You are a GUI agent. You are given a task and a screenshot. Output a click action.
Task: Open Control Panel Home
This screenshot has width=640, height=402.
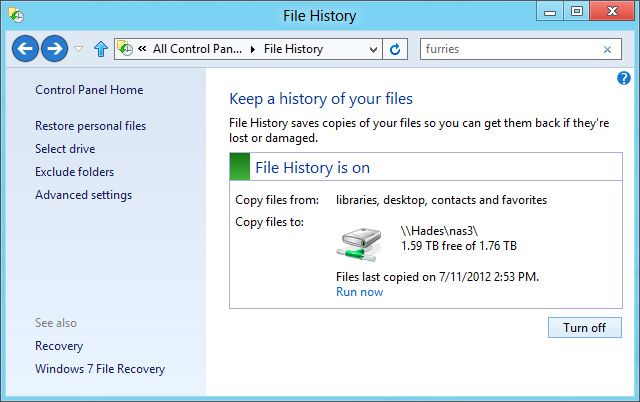[x=89, y=90]
